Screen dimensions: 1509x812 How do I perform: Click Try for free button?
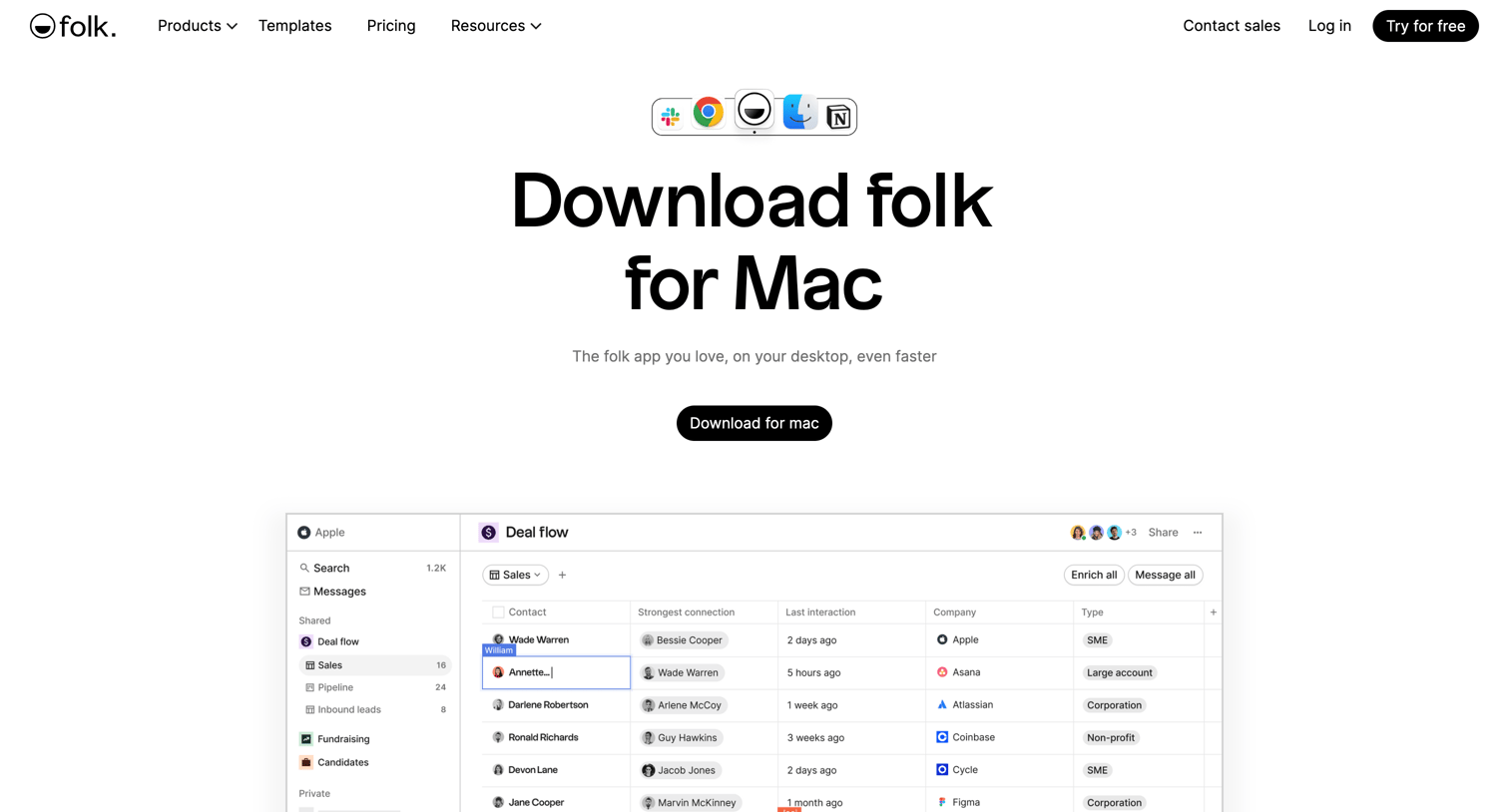coord(1425,26)
